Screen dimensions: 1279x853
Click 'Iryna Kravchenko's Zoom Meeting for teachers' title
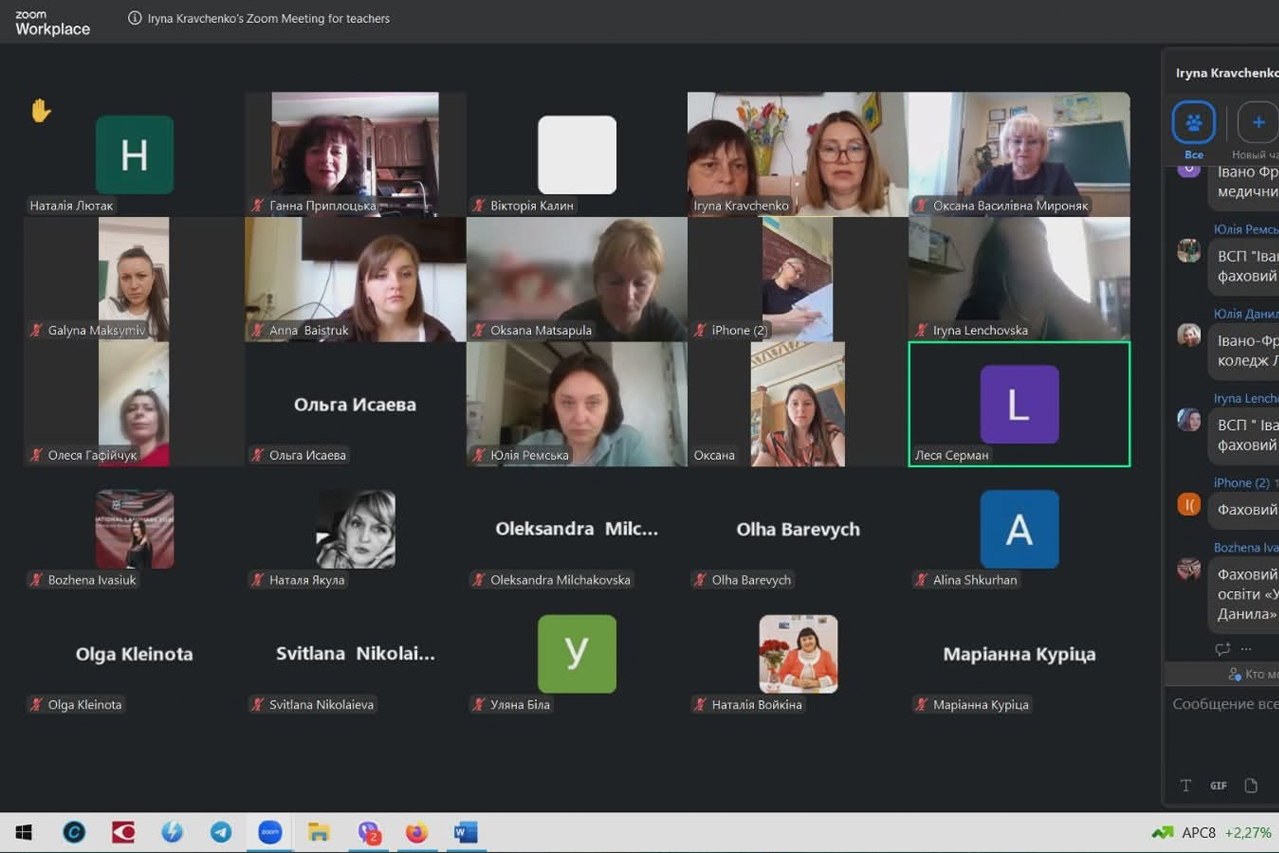[x=269, y=18]
